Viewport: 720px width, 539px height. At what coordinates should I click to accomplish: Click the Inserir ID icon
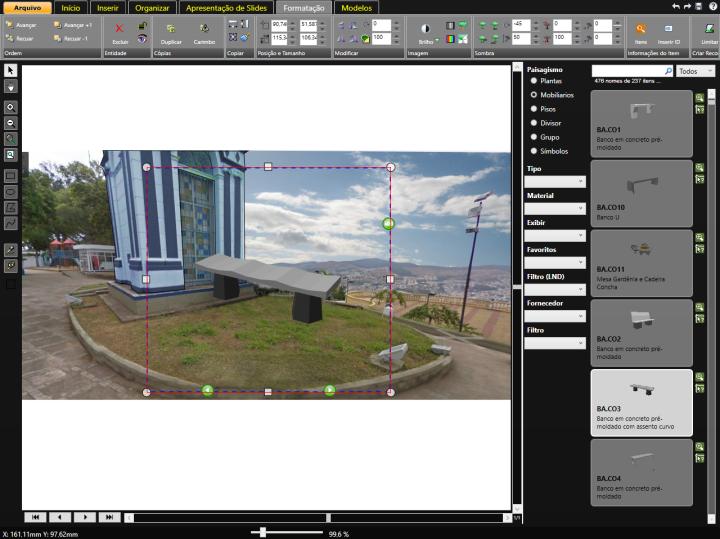tap(669, 28)
